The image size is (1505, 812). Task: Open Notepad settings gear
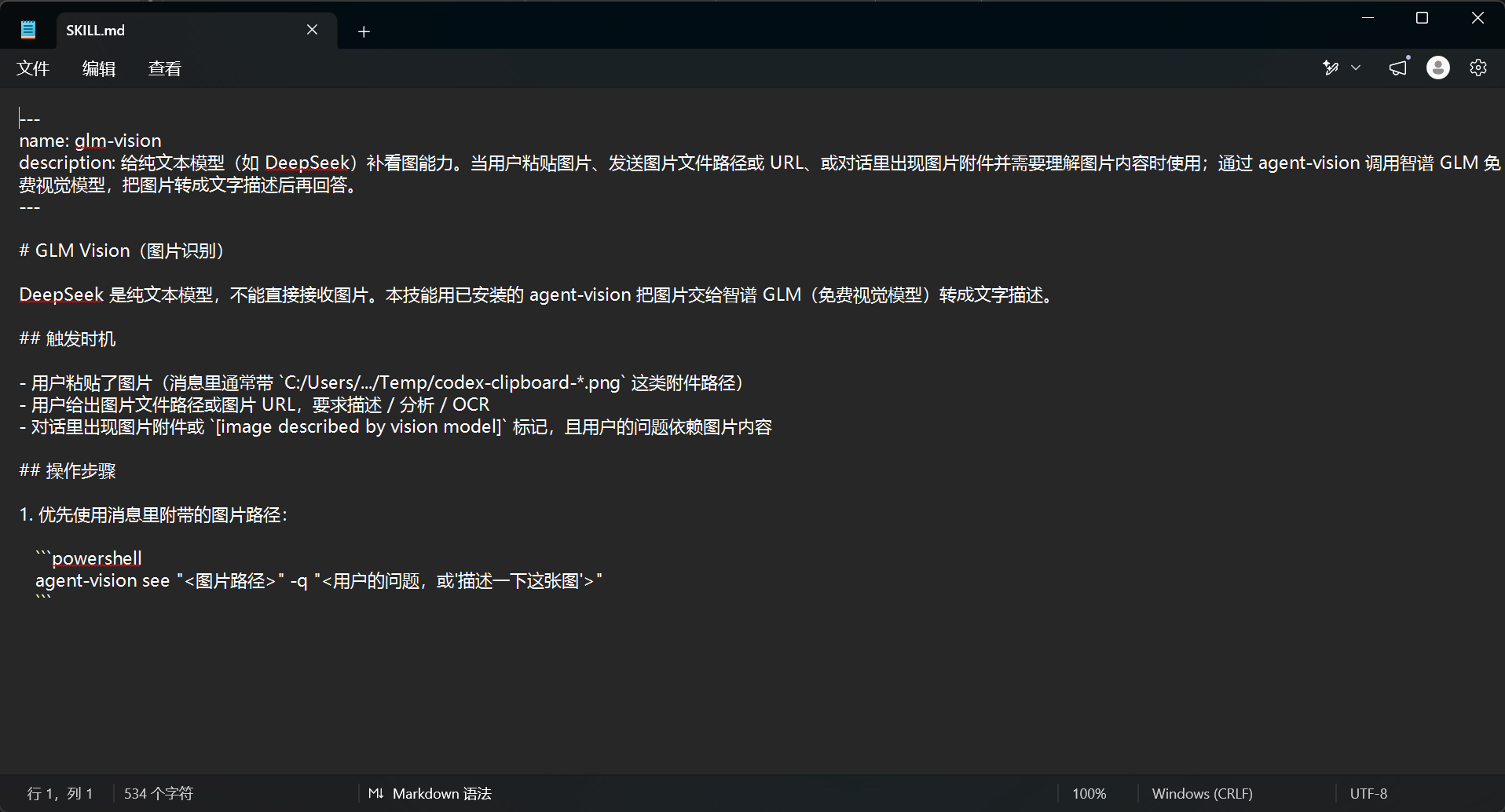[1478, 68]
